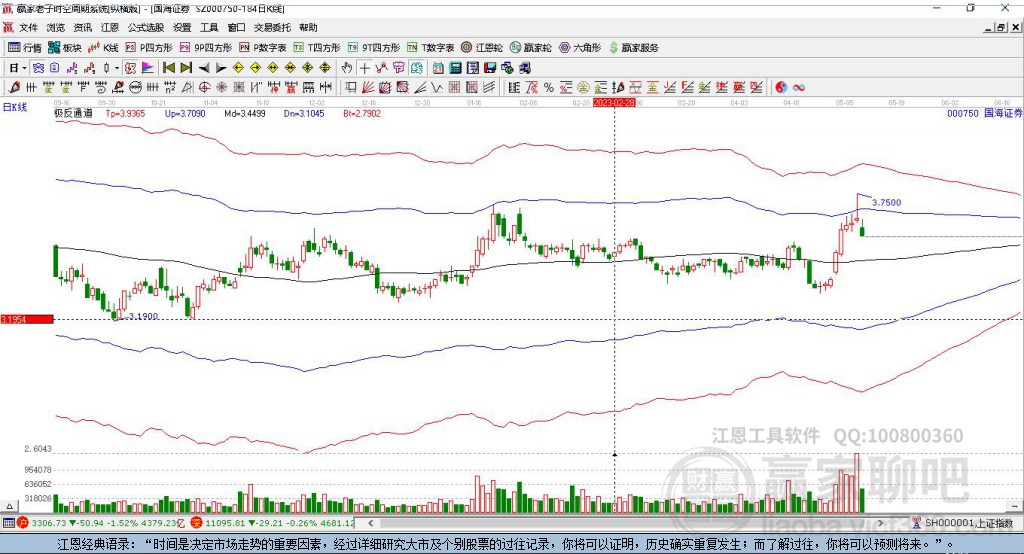Click the Md=3.4499 value
Viewport: 1024px width, 554px height.
245,113
